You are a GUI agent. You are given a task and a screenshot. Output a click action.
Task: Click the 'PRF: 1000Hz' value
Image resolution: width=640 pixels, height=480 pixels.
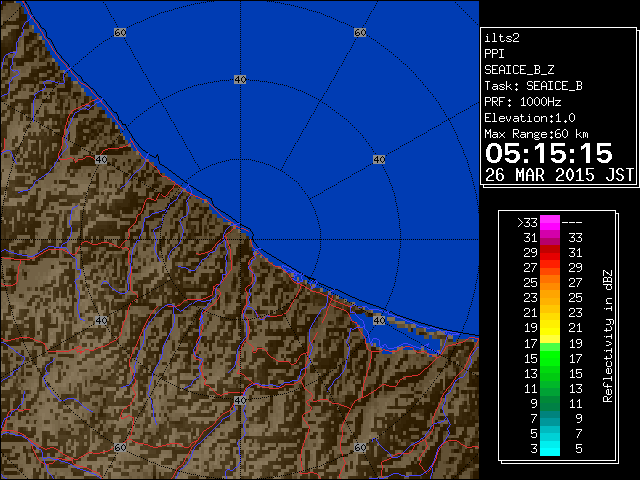pyautogui.click(x=522, y=102)
